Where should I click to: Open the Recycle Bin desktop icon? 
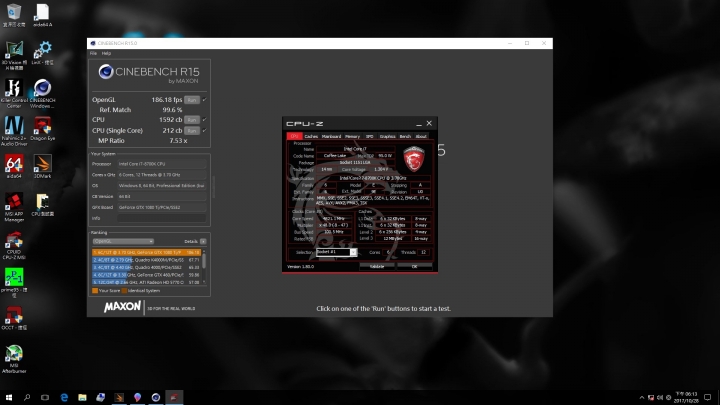tap(14, 14)
